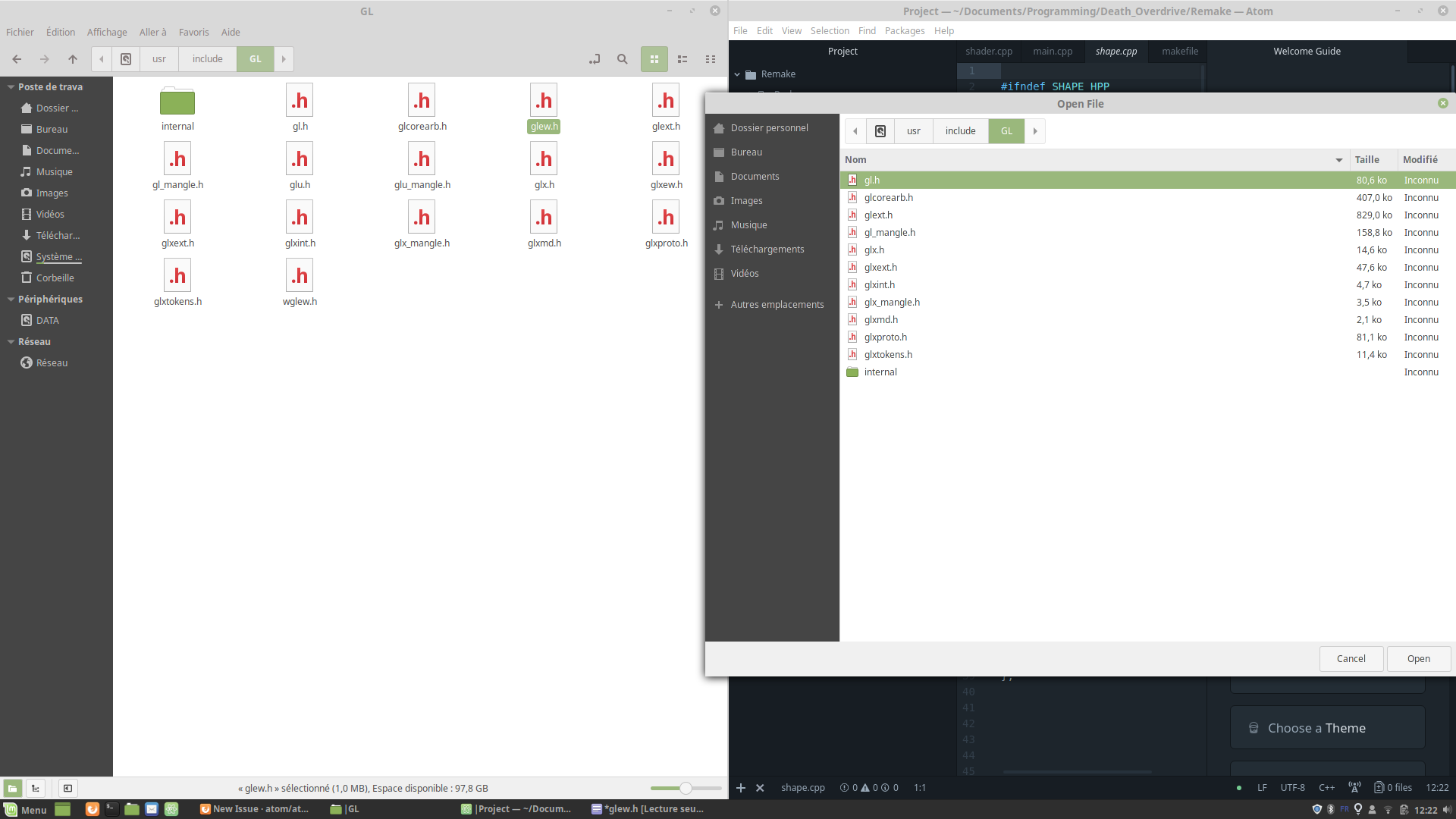The image size is (1456, 819).
Task: Open the glew.h file icon
Action: point(544,101)
